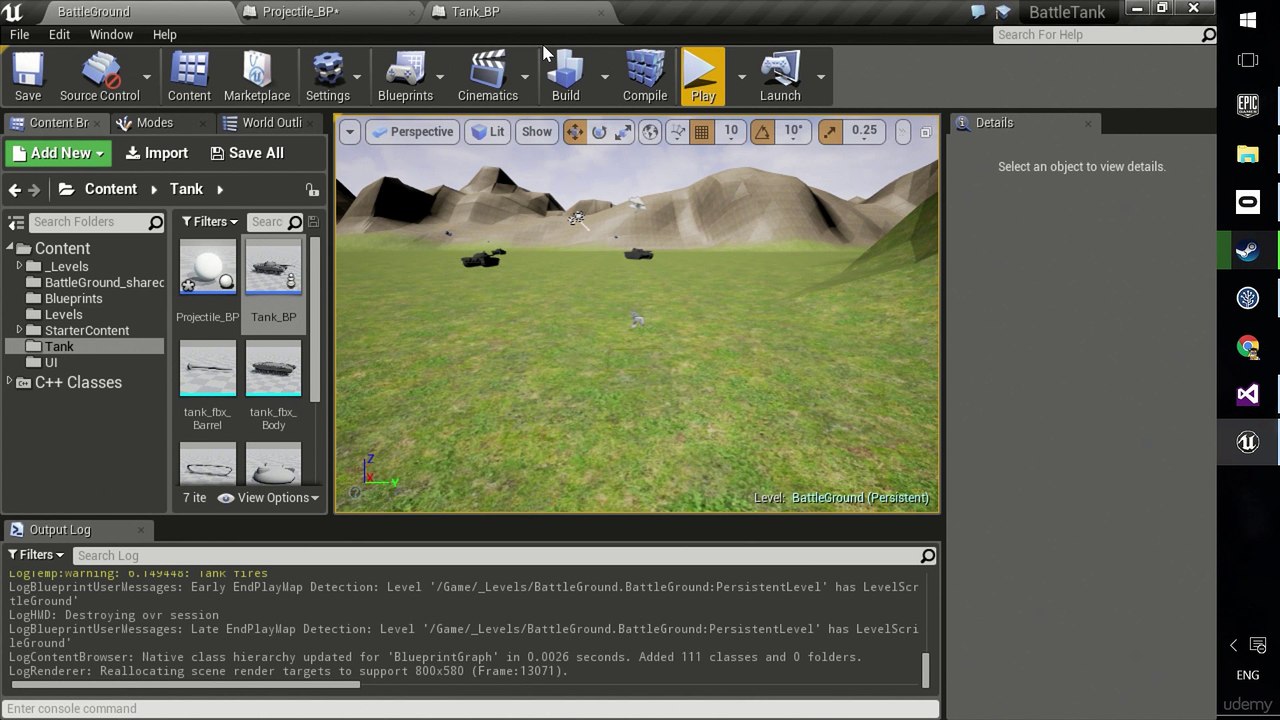Viewport: 1280px width, 720px height.
Task: Click the asset search field
Action: click(274, 222)
